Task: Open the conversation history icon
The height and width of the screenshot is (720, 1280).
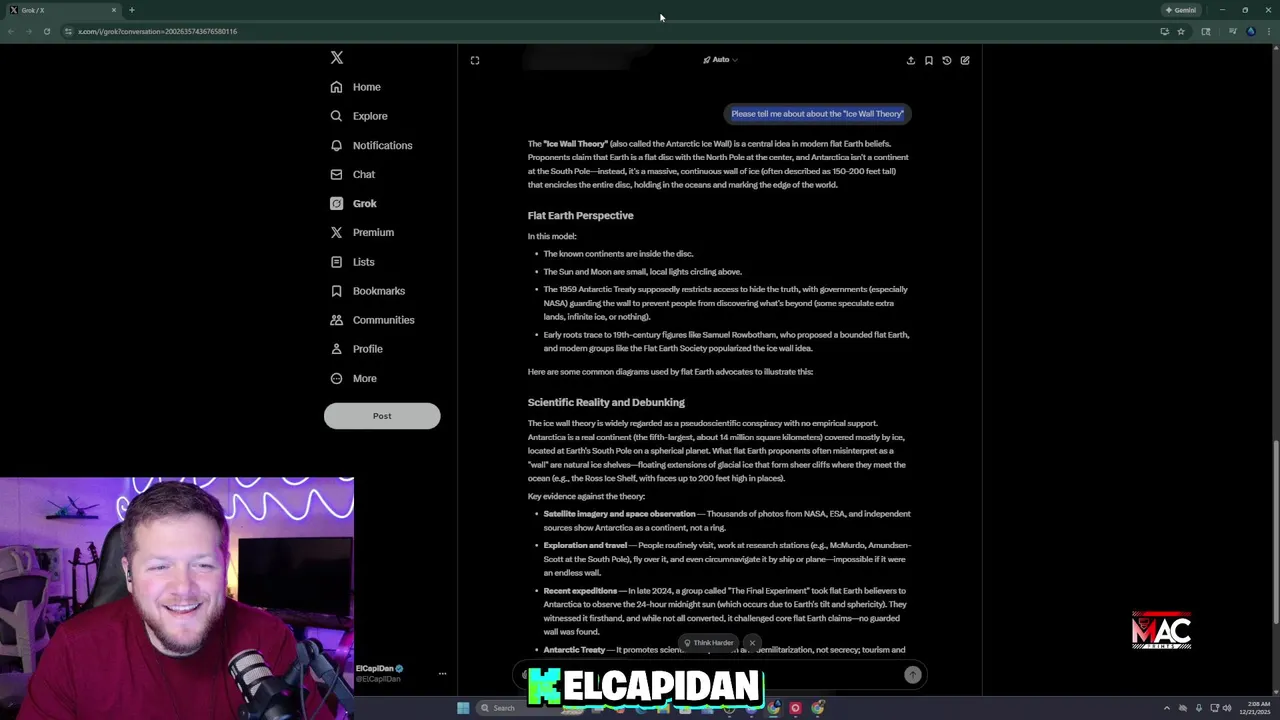Action: click(x=947, y=60)
